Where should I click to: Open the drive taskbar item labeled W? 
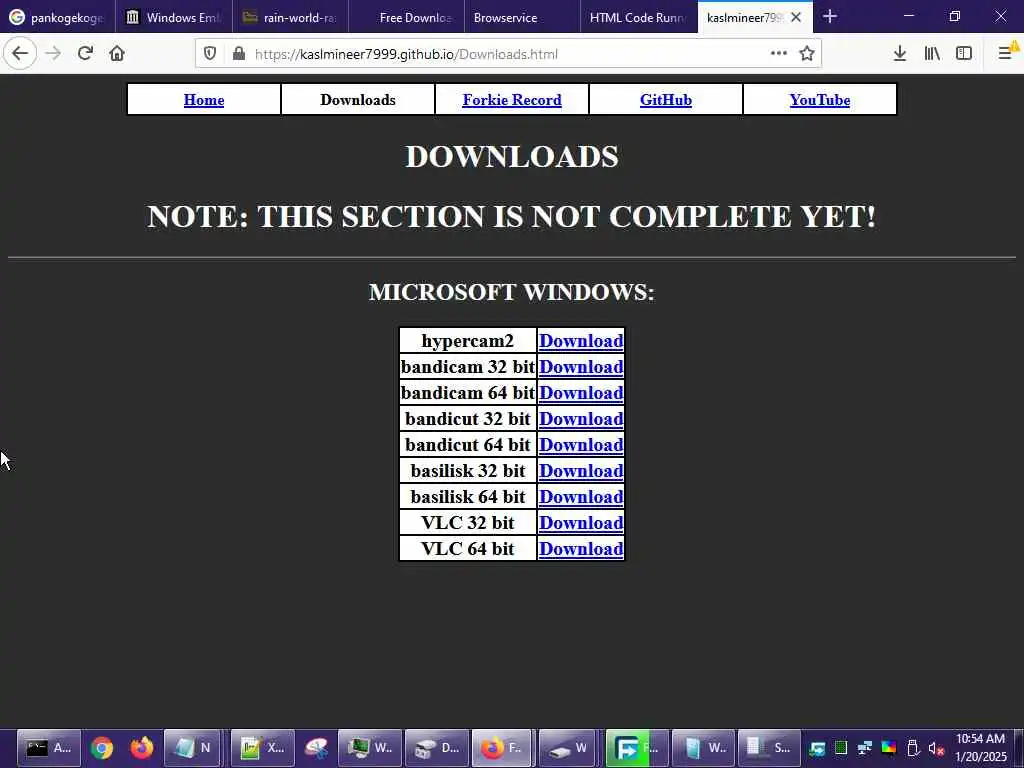[x=569, y=748]
